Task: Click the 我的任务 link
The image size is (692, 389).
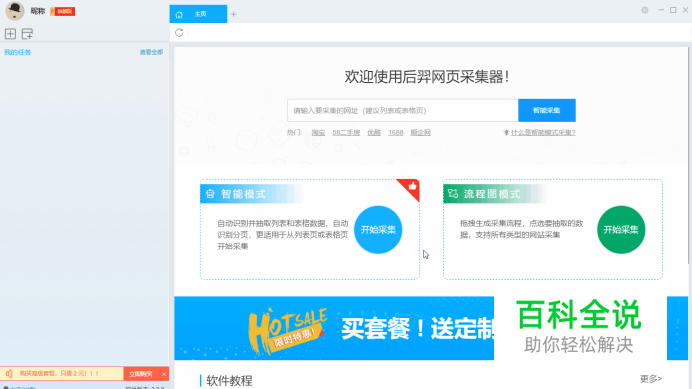Action: coord(18,52)
